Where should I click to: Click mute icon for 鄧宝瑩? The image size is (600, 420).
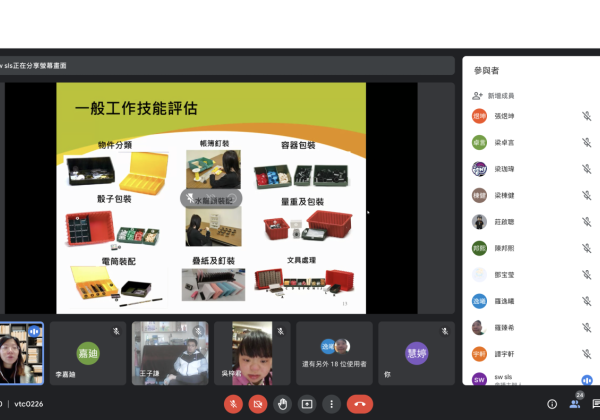[586, 275]
